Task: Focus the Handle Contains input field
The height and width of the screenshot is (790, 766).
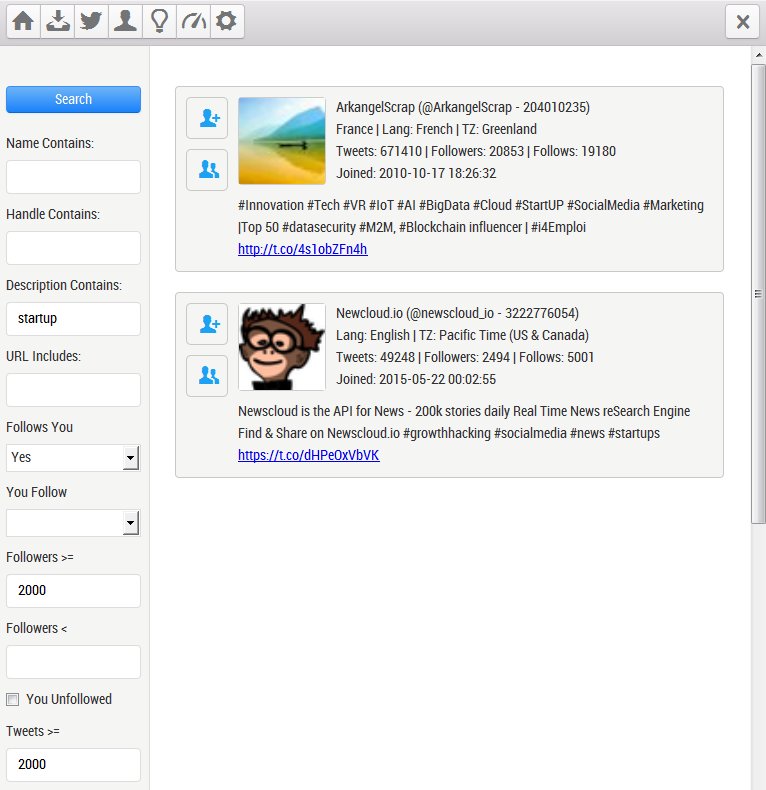Action: [x=74, y=248]
